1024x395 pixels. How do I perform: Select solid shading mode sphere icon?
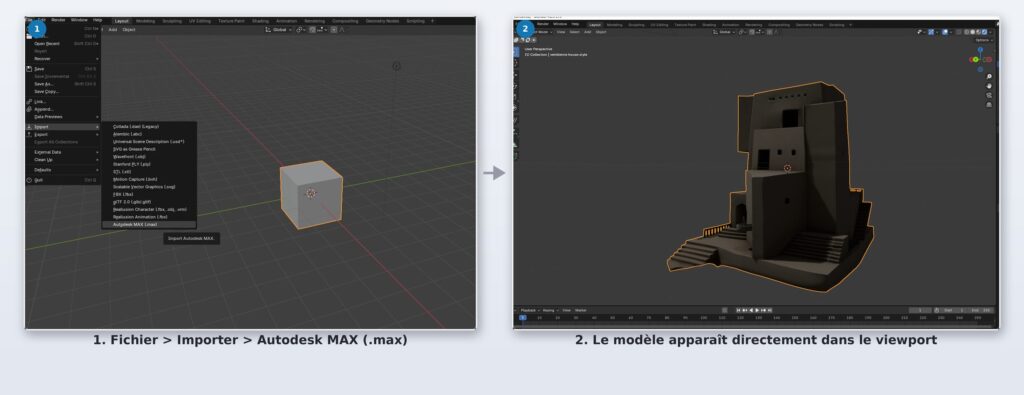pos(972,32)
